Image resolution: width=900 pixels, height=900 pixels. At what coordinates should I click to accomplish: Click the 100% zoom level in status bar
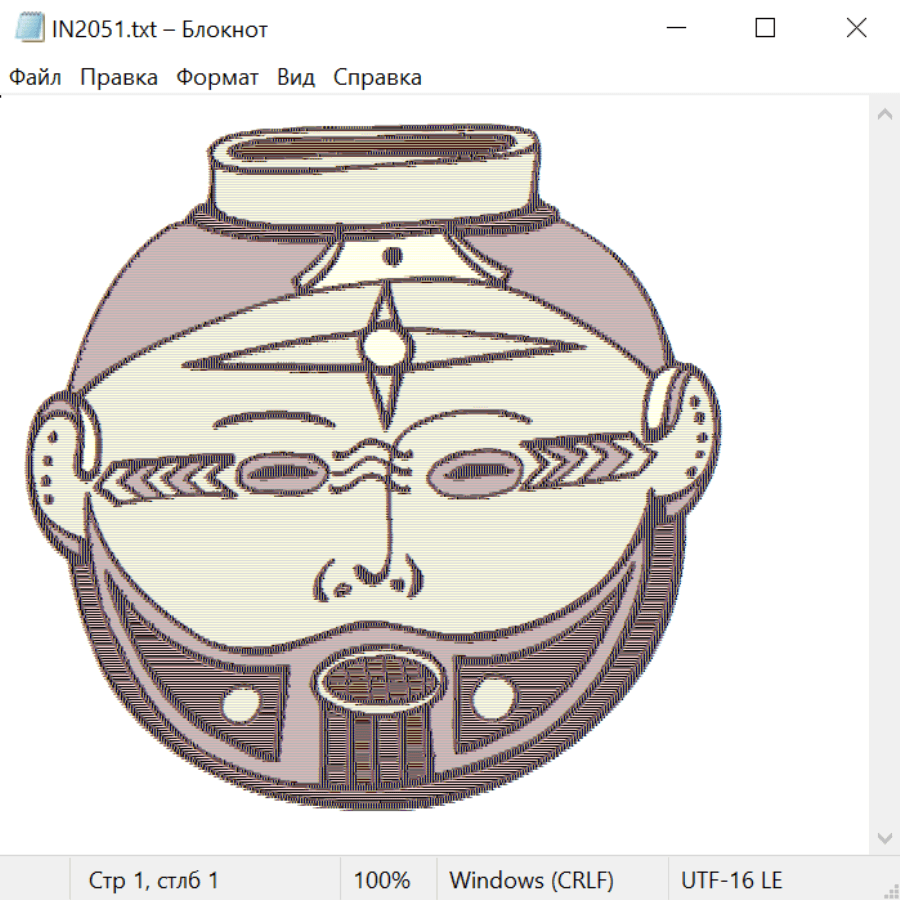(x=382, y=880)
